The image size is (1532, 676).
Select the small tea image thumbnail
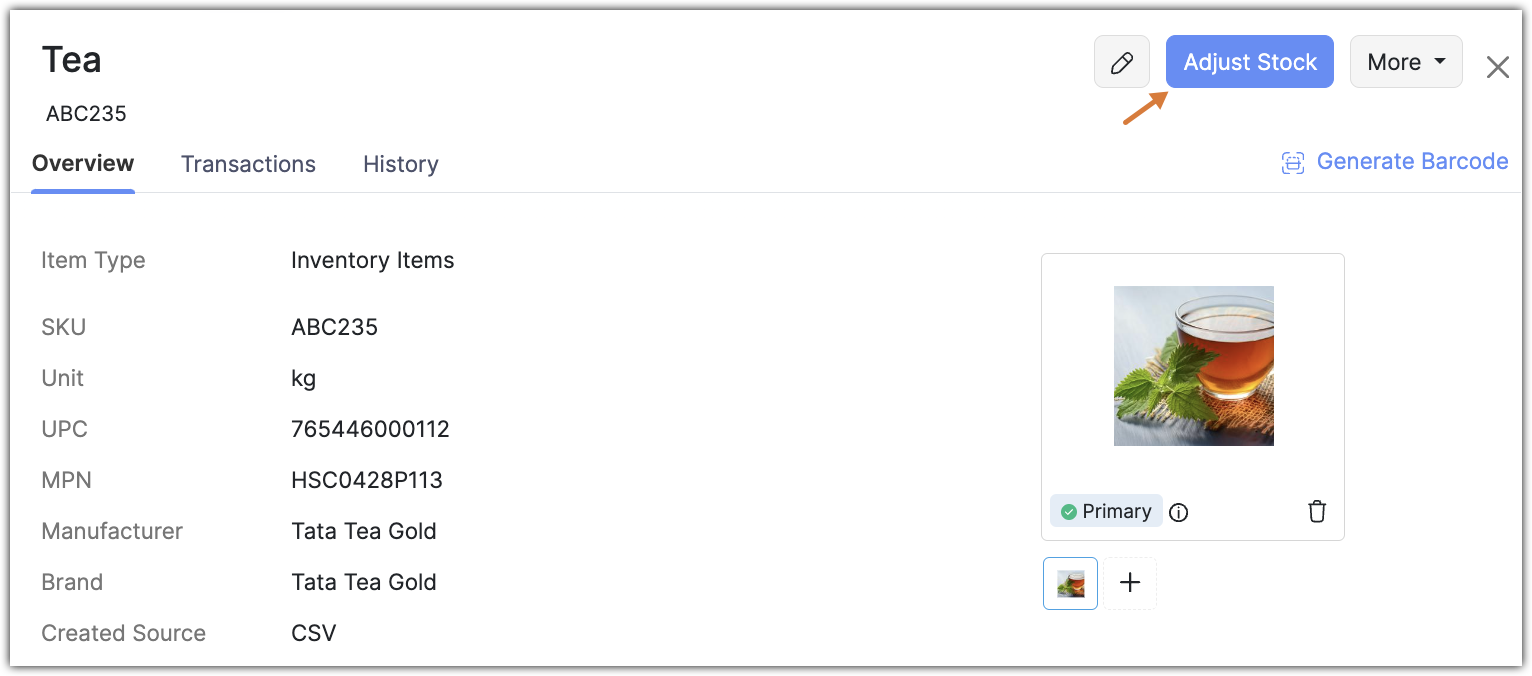click(1070, 583)
